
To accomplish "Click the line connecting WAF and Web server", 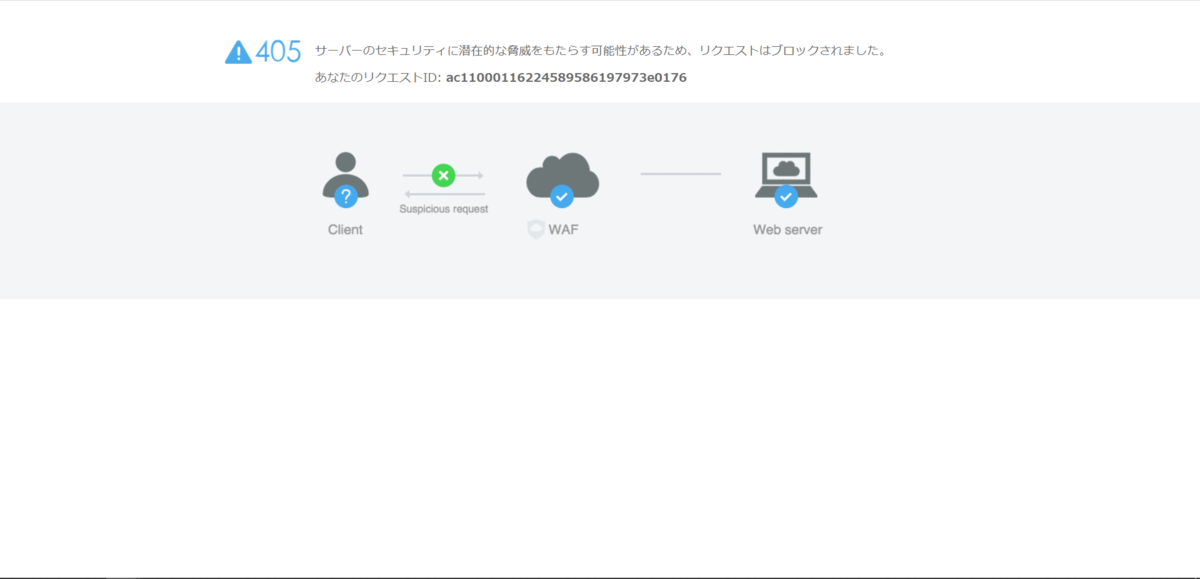I will tap(680, 173).
